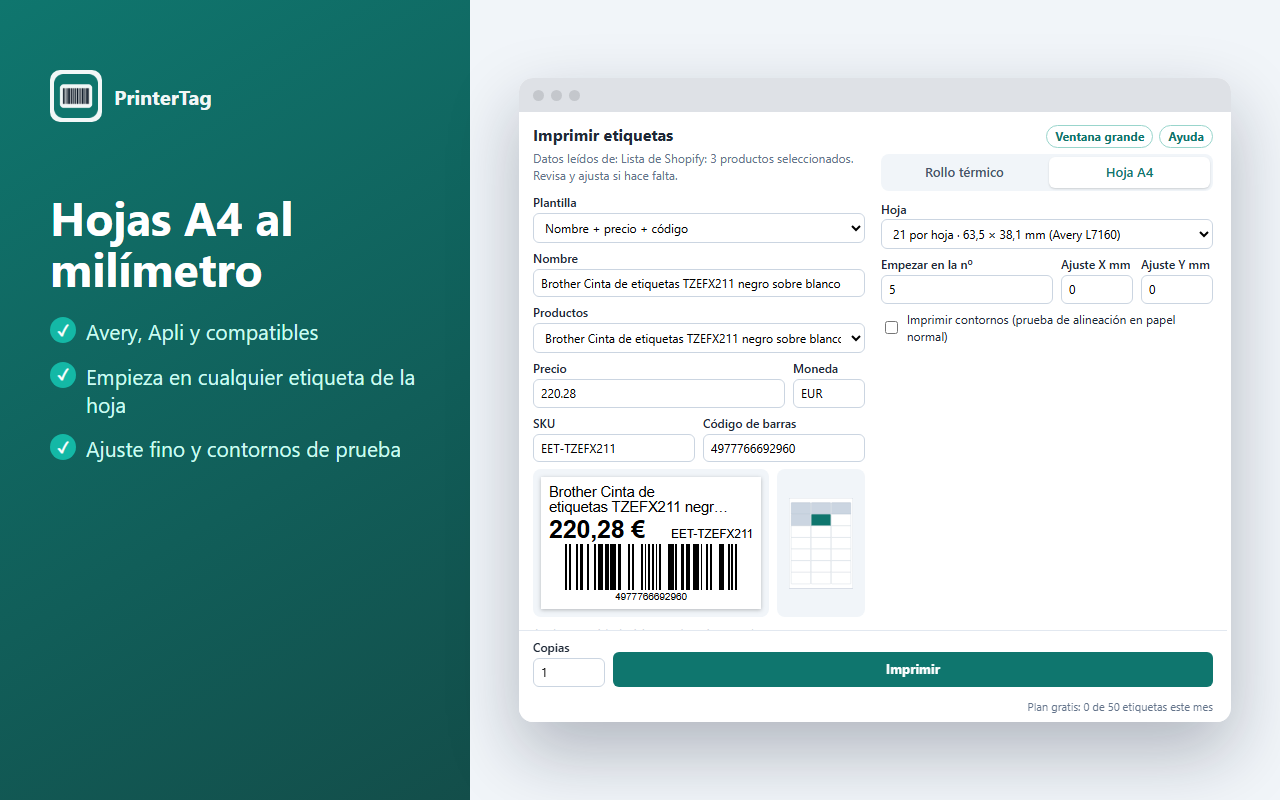Click the A4 sheet position grid thumbnail
The height and width of the screenshot is (800, 1280).
click(821, 543)
